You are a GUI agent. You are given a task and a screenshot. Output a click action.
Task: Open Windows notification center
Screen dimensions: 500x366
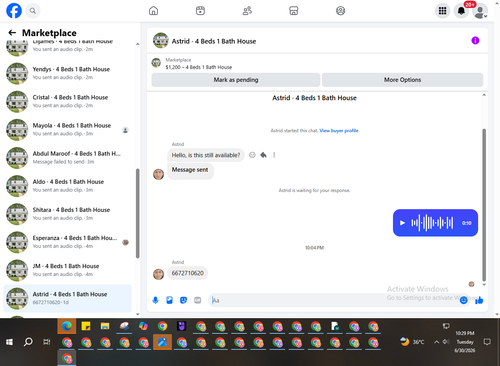(487, 342)
